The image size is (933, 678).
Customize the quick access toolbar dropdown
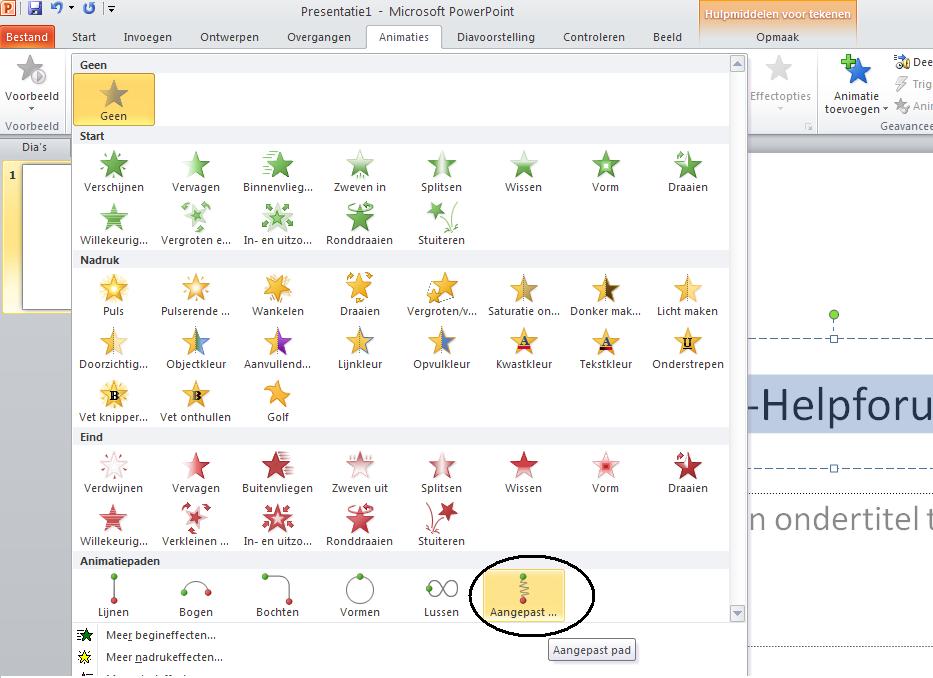pyautogui.click(x=111, y=8)
